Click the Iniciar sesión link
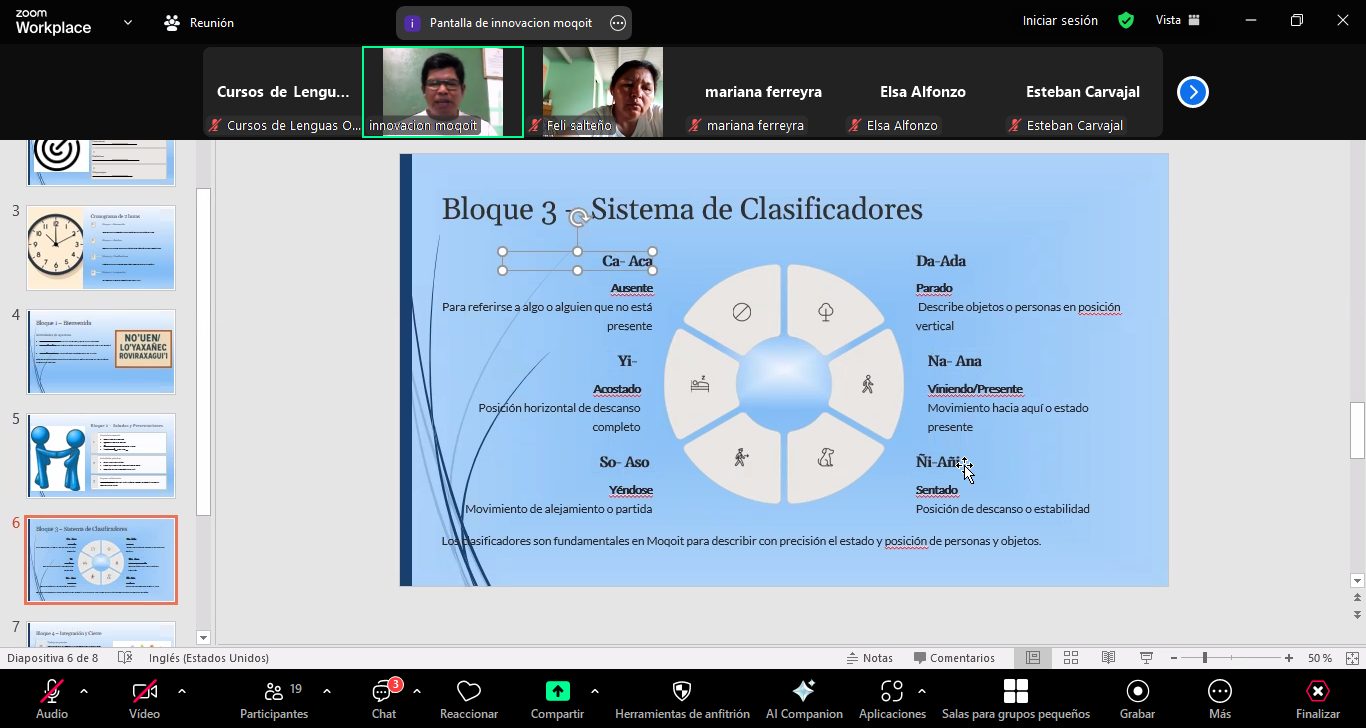 coord(1060,21)
